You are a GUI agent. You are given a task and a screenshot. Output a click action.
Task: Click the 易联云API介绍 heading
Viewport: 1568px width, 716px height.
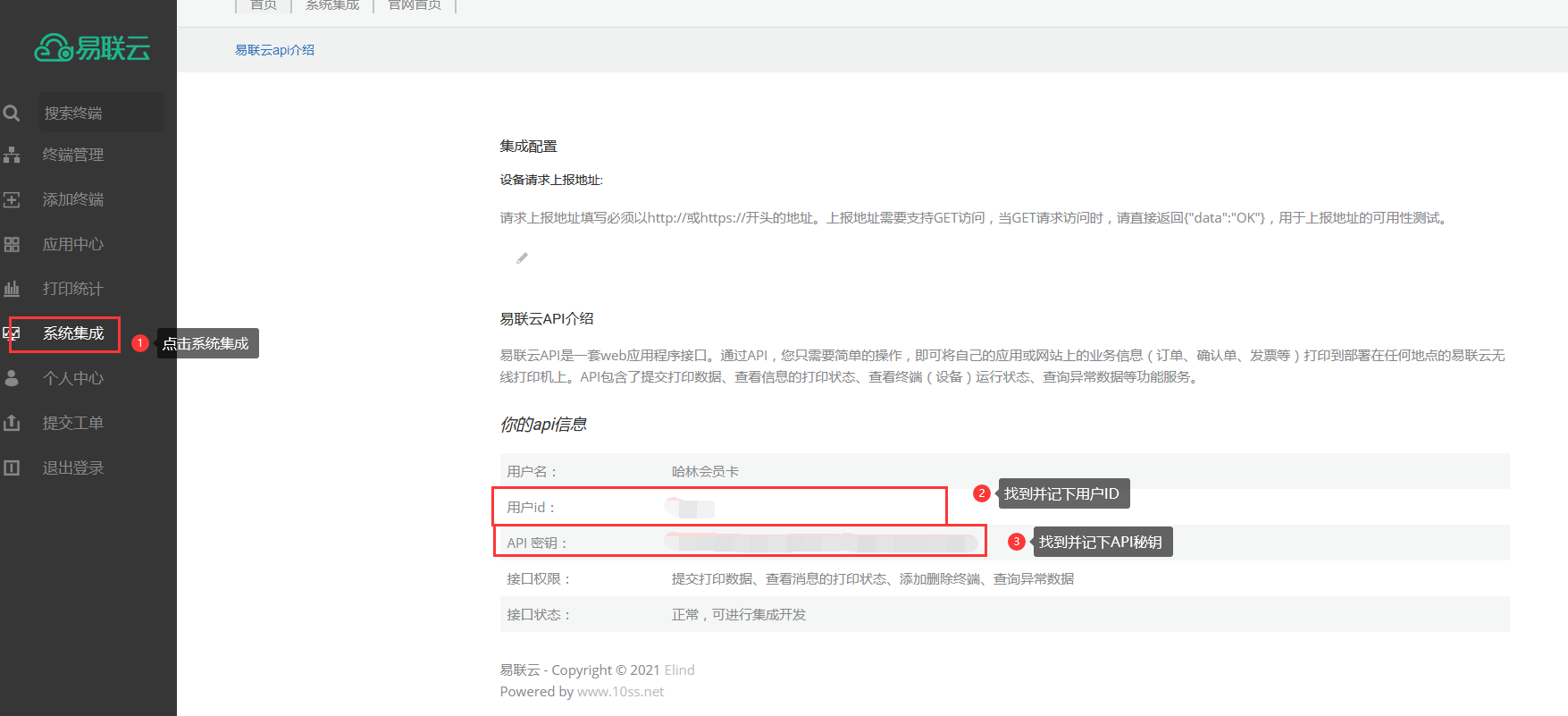(547, 318)
